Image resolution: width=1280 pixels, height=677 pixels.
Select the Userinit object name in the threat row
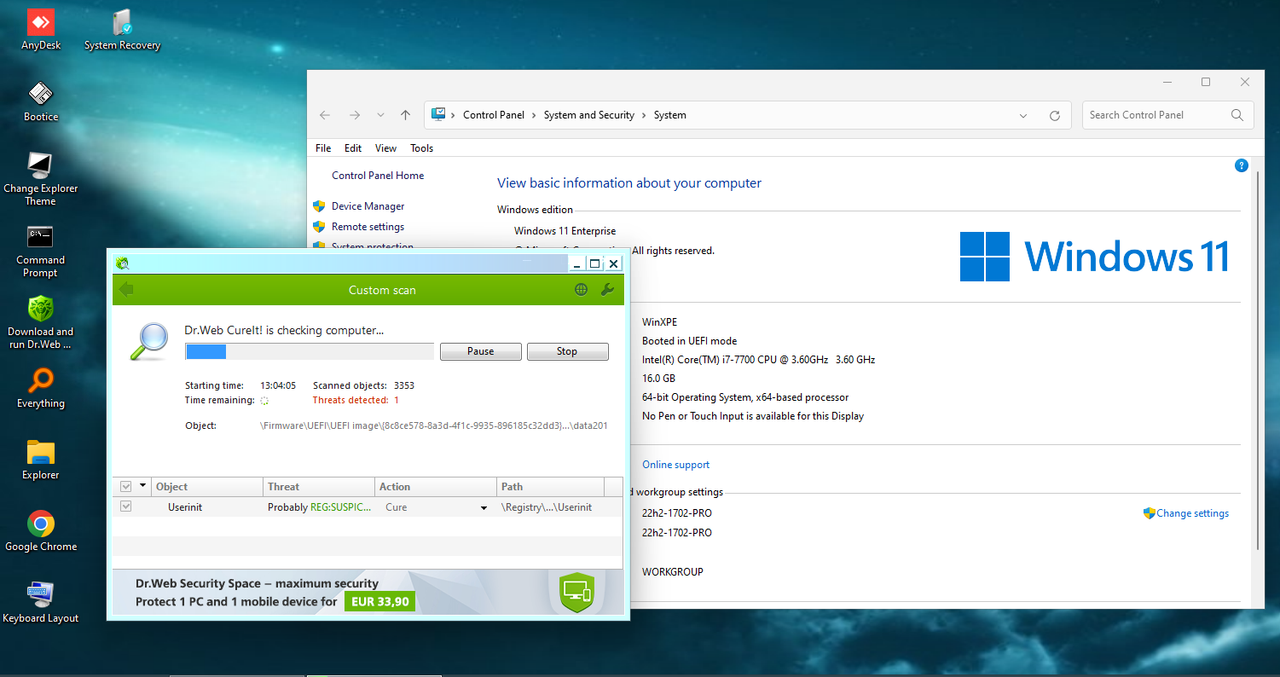(185, 507)
